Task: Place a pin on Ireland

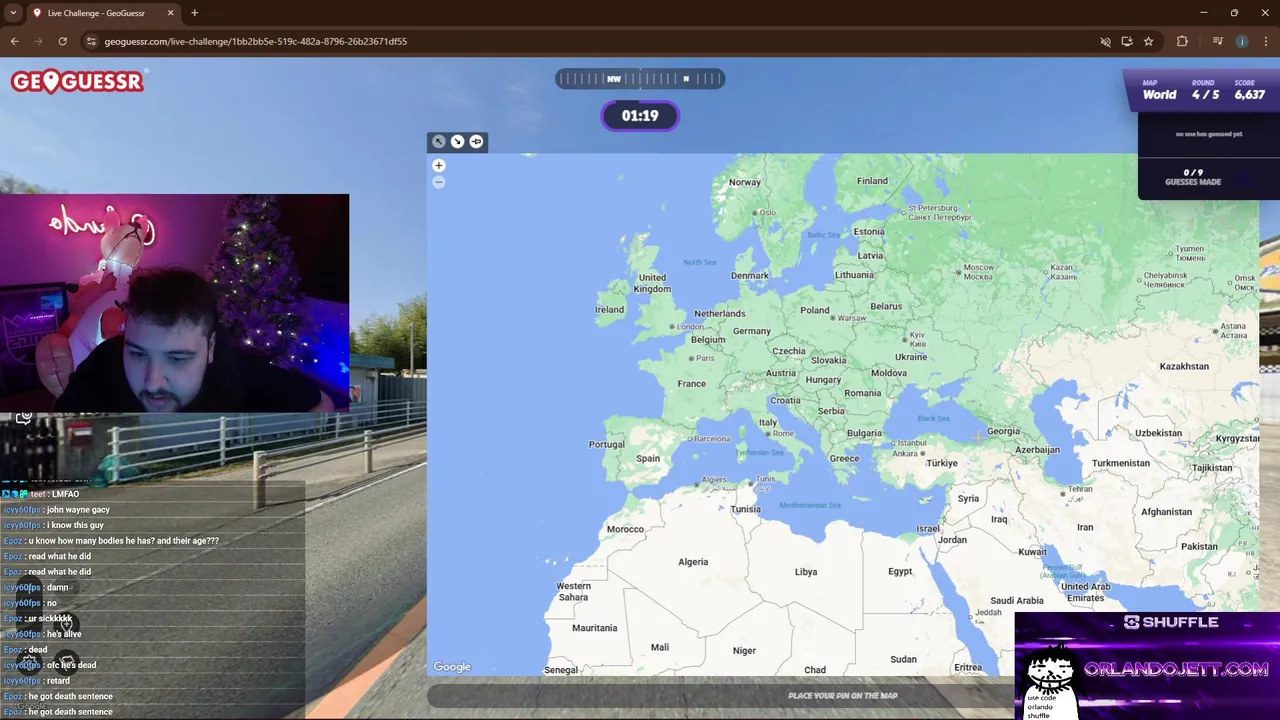Action: point(609,310)
